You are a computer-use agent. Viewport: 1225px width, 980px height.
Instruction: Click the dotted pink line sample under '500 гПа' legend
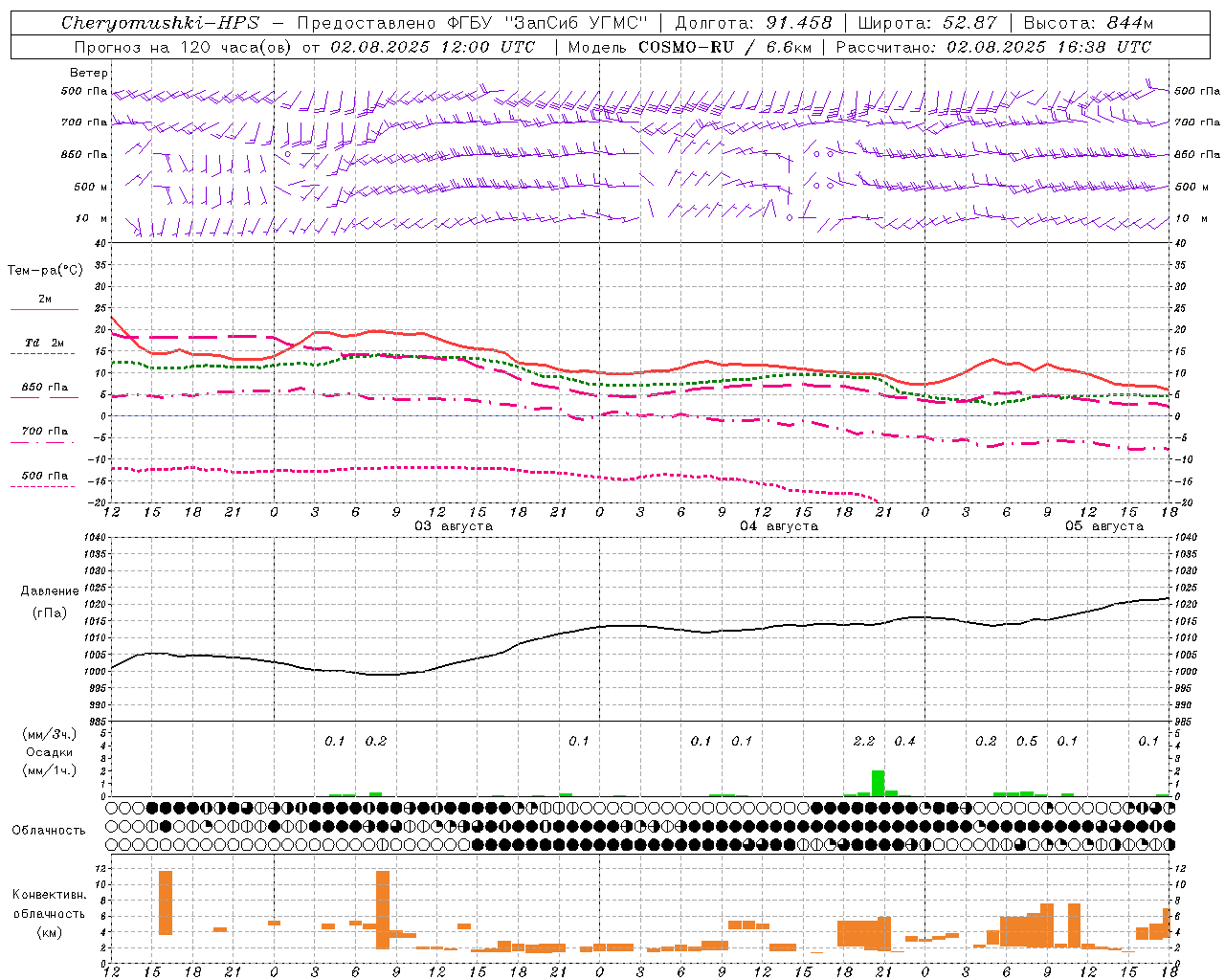coord(43,486)
